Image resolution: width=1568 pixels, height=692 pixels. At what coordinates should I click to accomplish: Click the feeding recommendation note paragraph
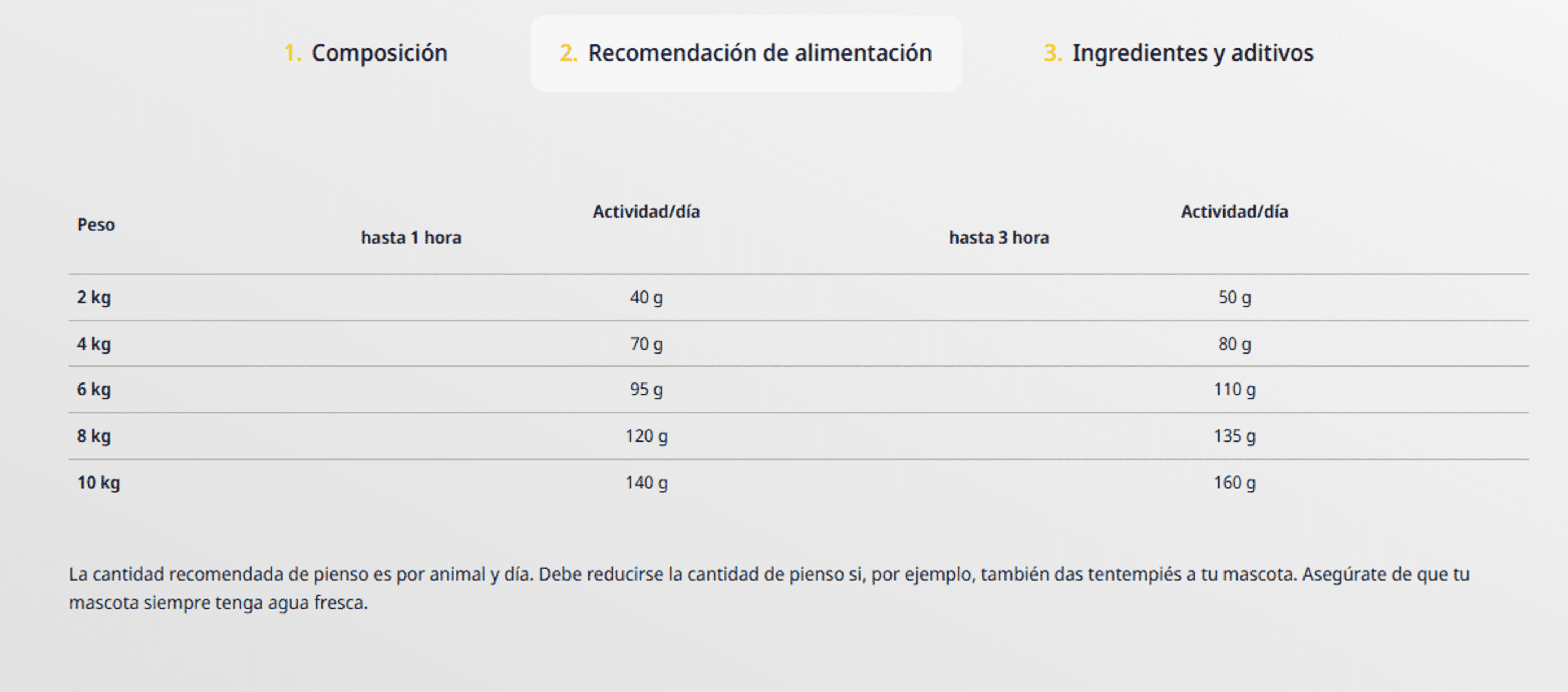pyautogui.click(x=769, y=588)
